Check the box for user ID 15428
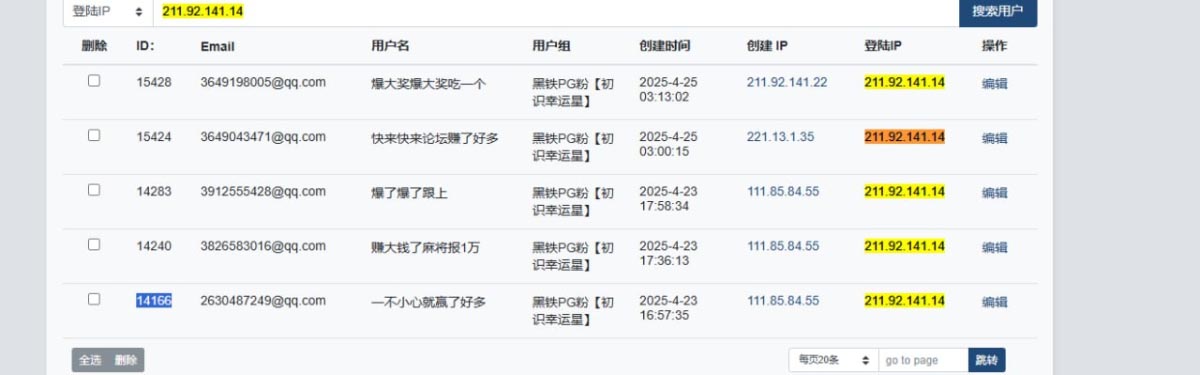Screen dimensions: 1200x375 point(94,81)
